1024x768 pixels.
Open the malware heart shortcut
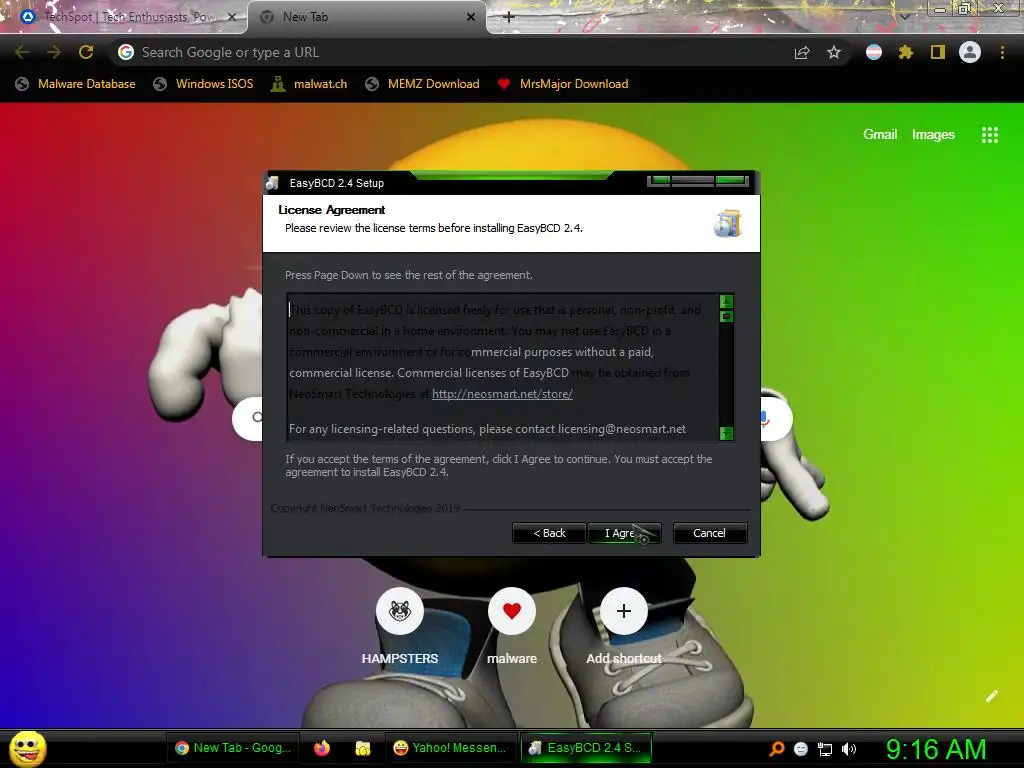click(x=512, y=611)
